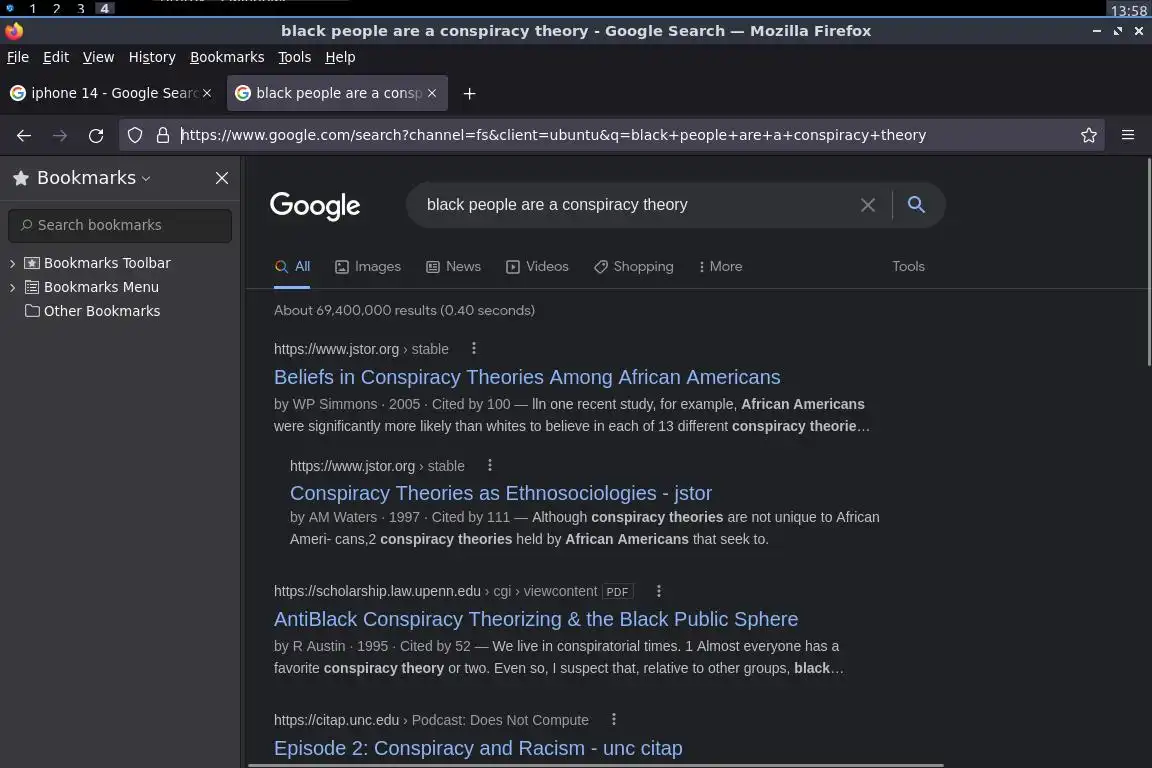Open the History menu
The width and height of the screenshot is (1152, 768).
152,57
